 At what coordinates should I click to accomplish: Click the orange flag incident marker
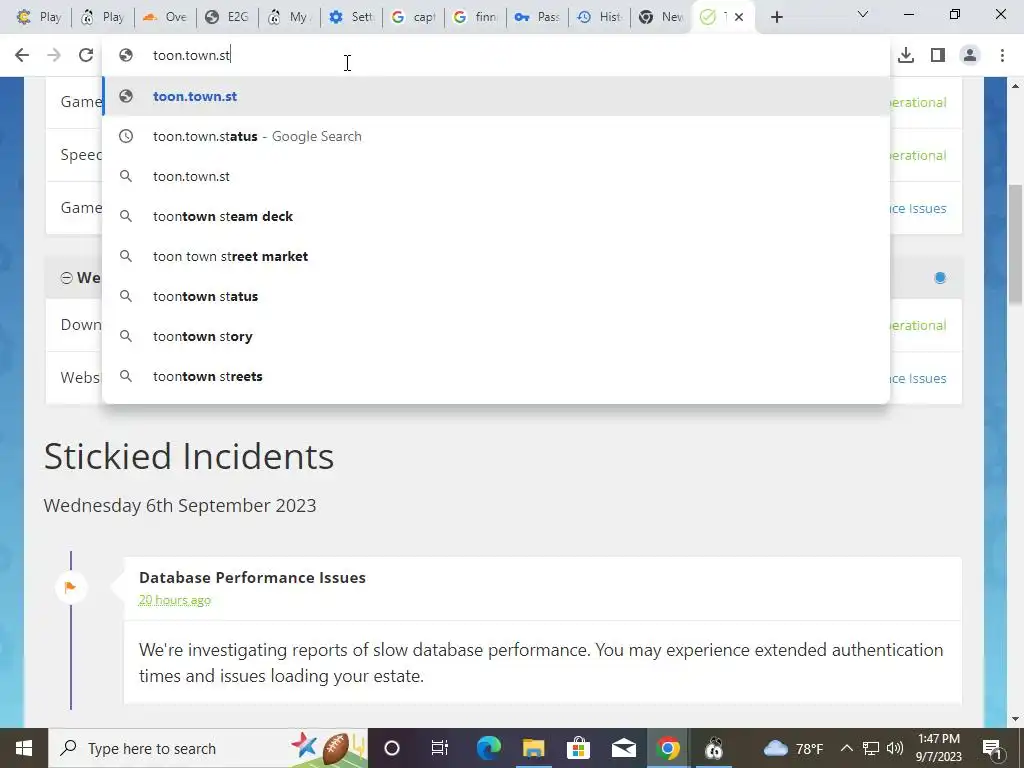coord(71,587)
